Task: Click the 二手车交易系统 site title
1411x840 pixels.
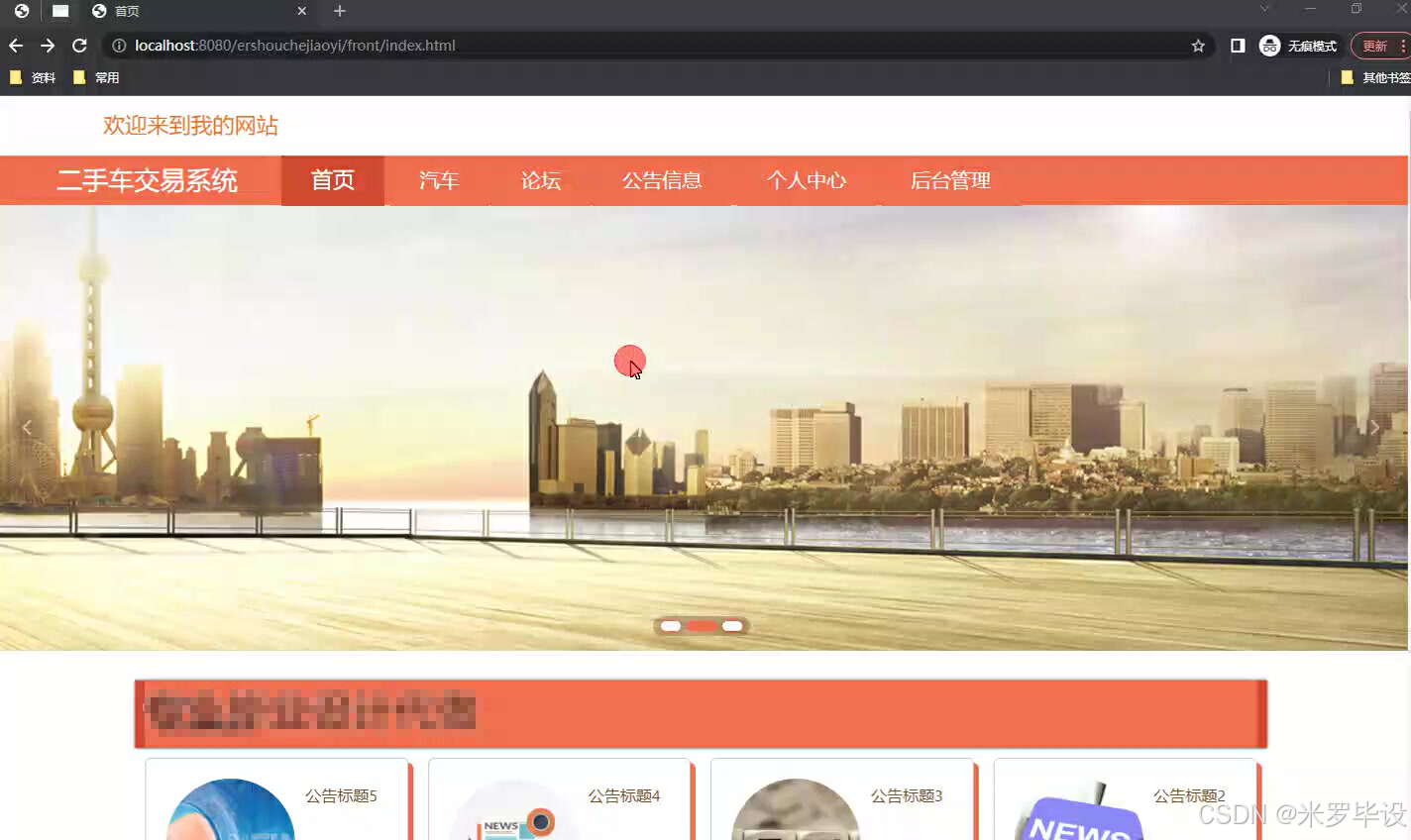Action: coord(147,180)
